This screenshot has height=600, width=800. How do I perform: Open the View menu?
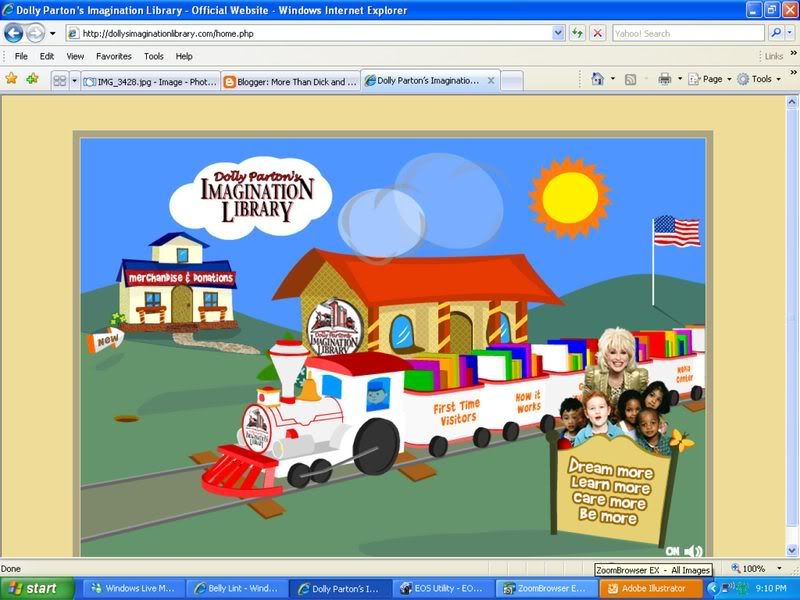[75, 56]
